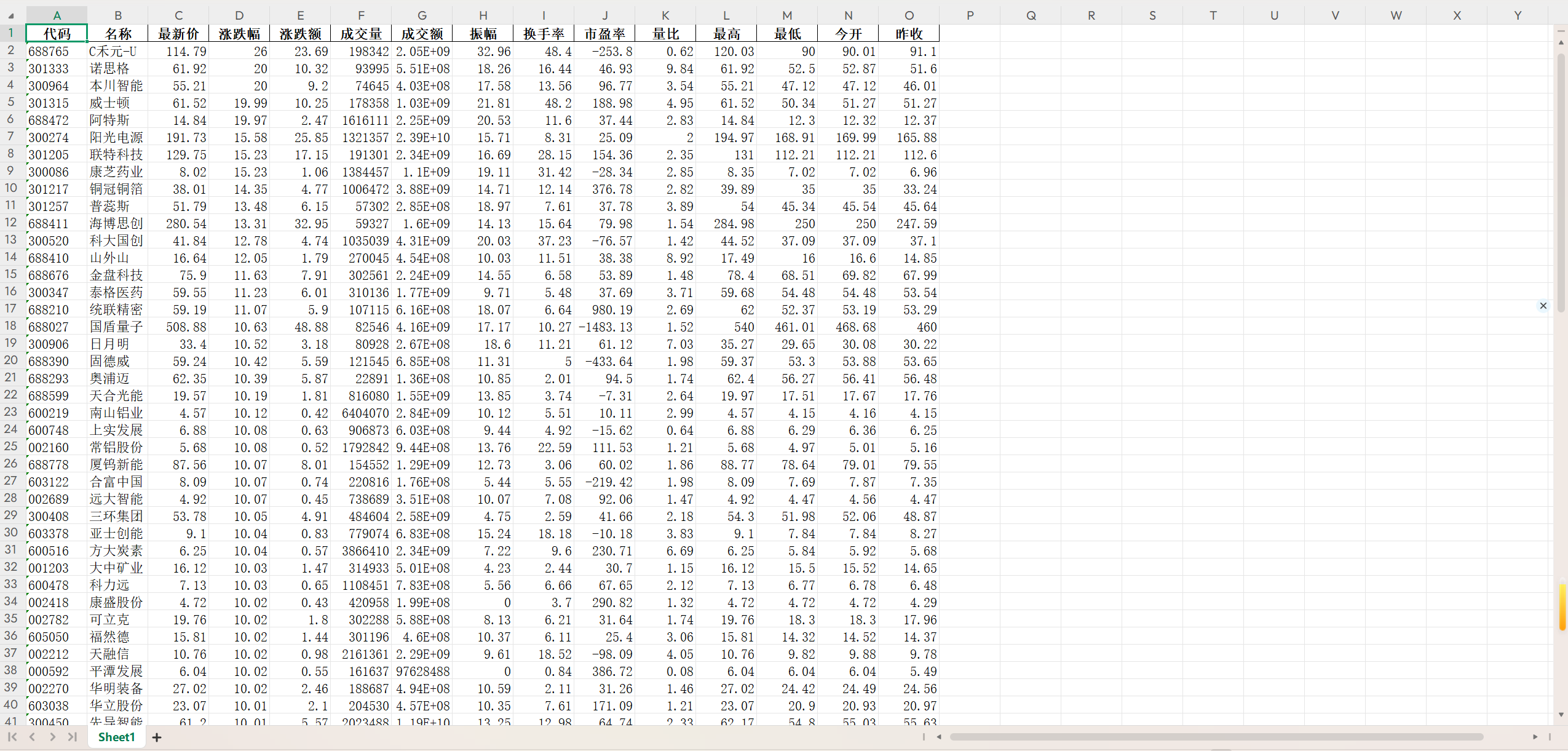Click the horizontal scrollbar thumb
The image size is (1568, 751).
click(1216, 737)
